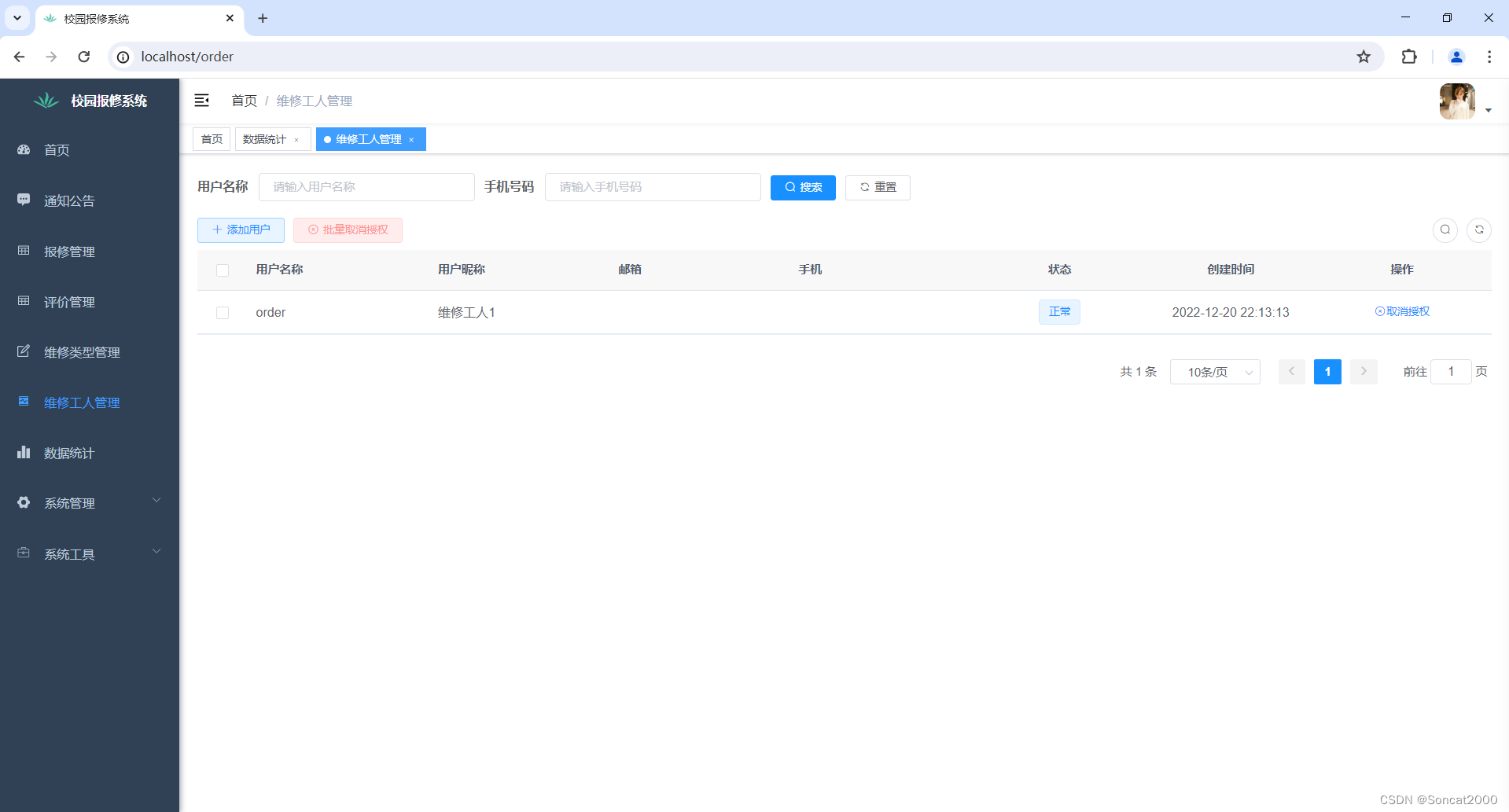Click 取消授权 link for order row
This screenshot has height=812, width=1509.
pyautogui.click(x=1402, y=311)
